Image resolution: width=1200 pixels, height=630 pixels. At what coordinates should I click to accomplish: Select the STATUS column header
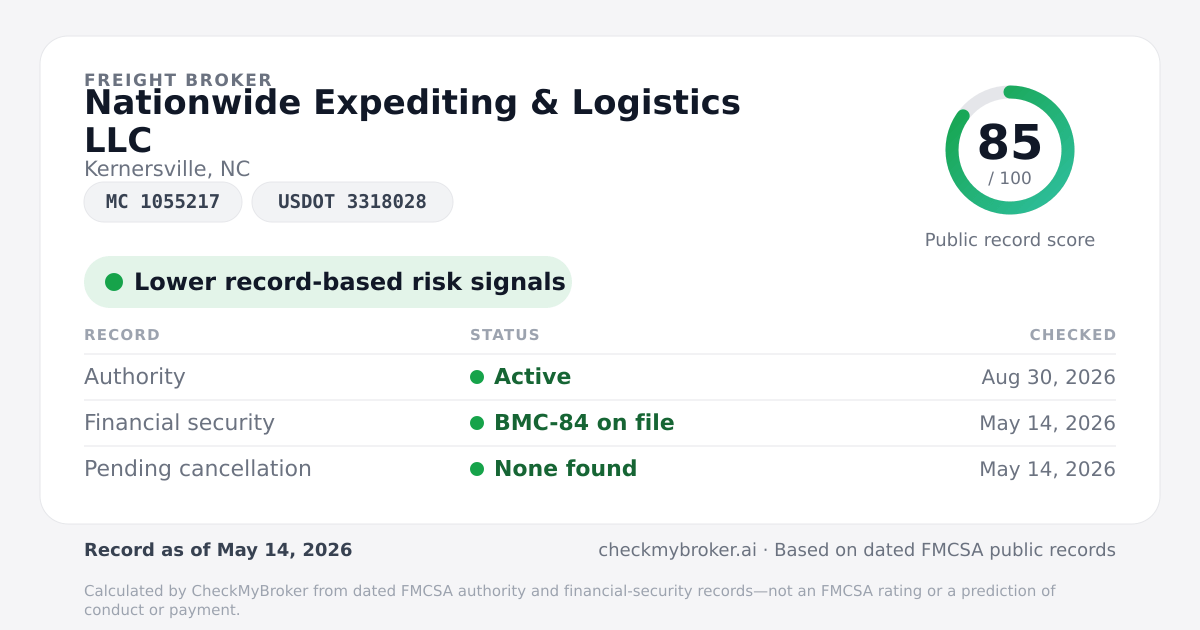(505, 335)
